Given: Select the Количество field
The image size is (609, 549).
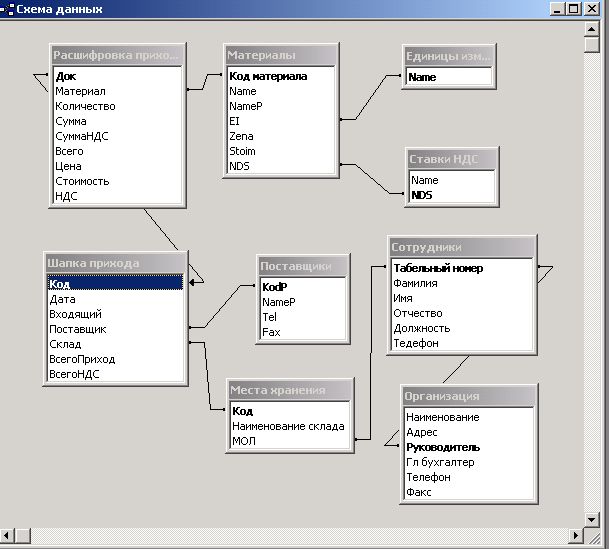Looking at the screenshot, I should [x=118, y=106].
